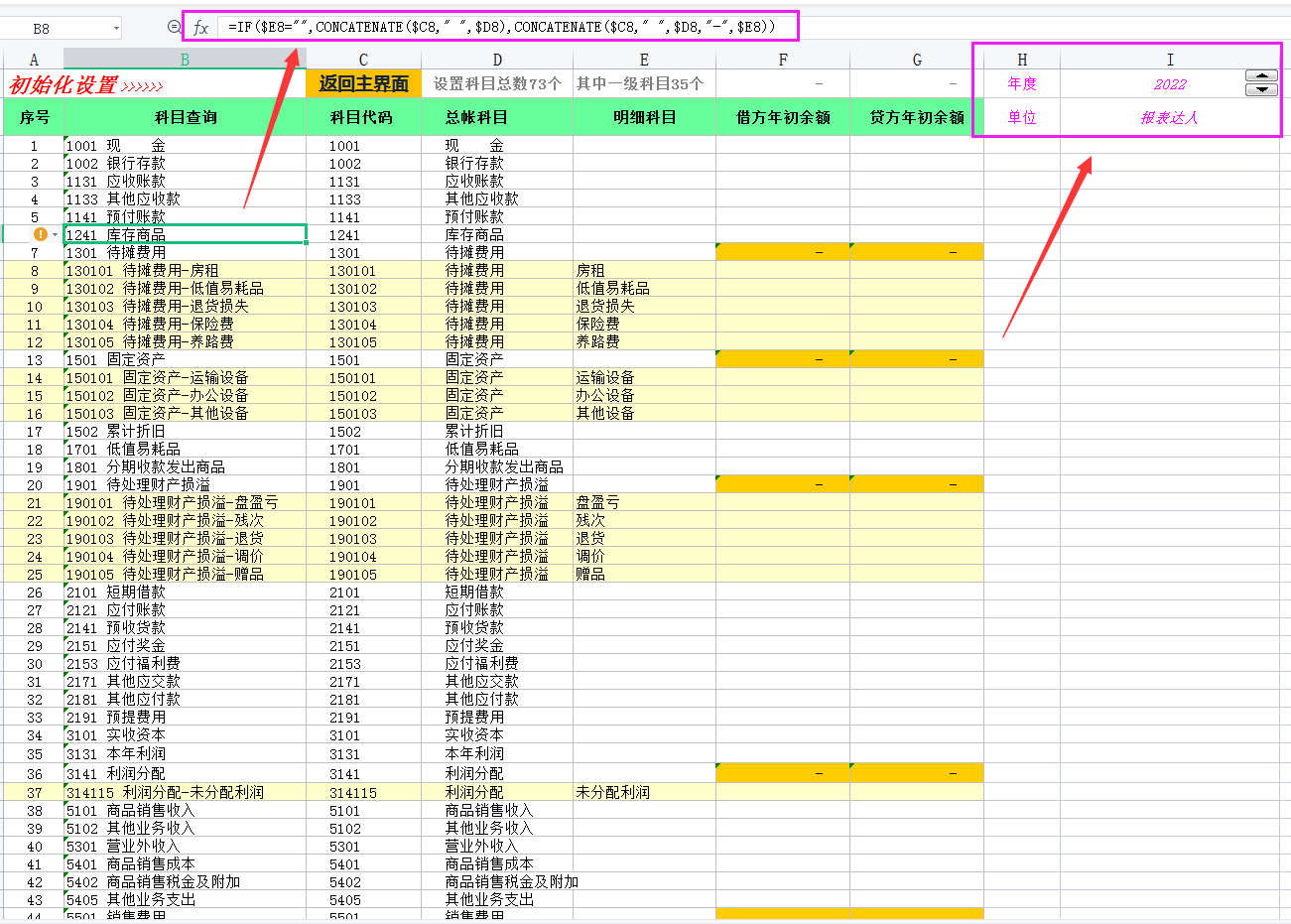Click orange debit balance cell for 固定资产

point(782,359)
